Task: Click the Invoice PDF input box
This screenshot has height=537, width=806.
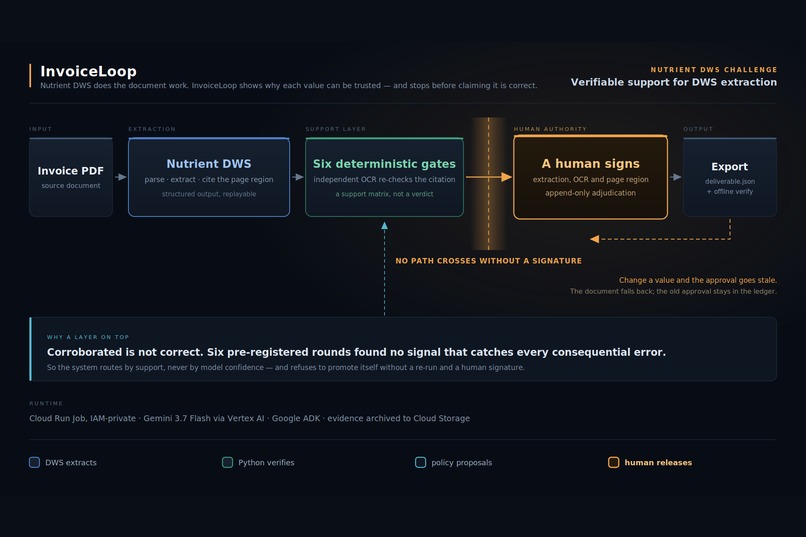Action: point(71,177)
